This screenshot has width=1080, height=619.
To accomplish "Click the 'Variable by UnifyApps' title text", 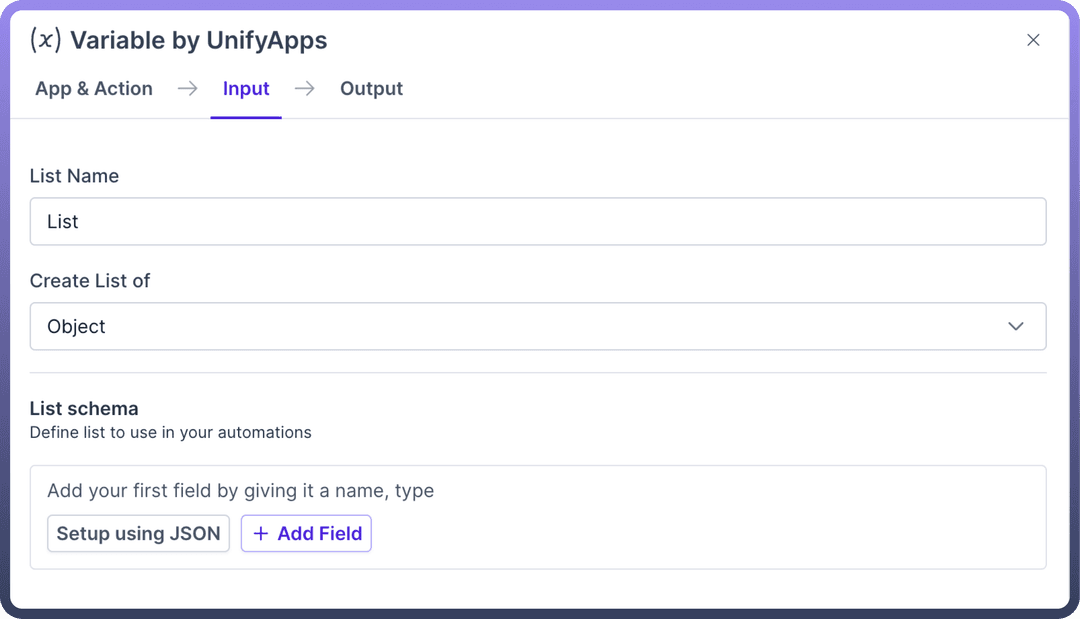I will 198,41.
